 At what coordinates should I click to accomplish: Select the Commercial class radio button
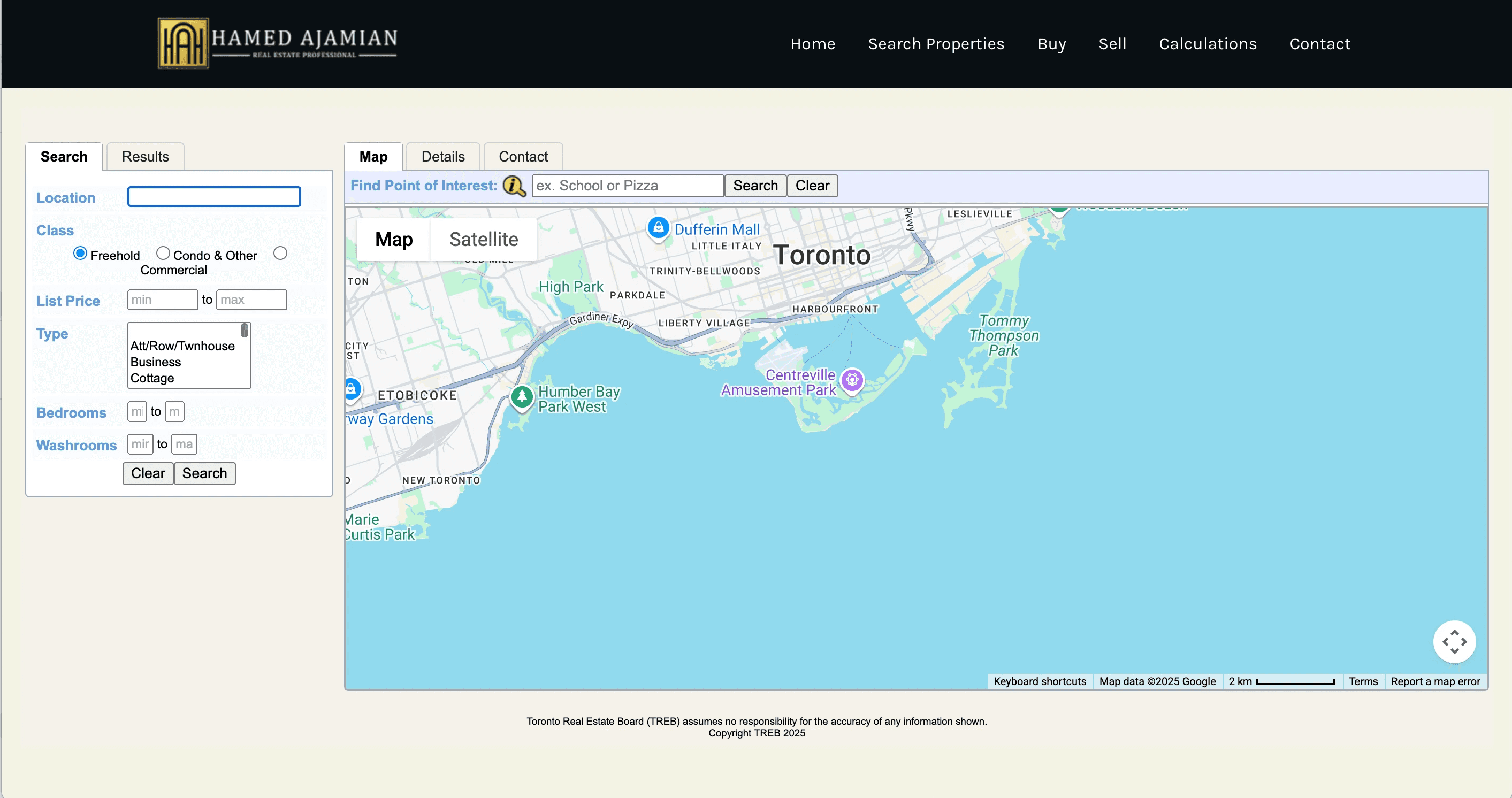(x=280, y=254)
